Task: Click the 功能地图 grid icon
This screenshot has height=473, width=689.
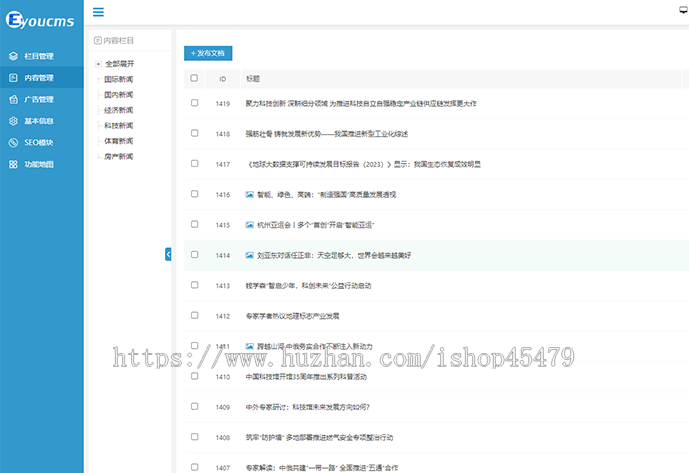Action: click(13, 164)
